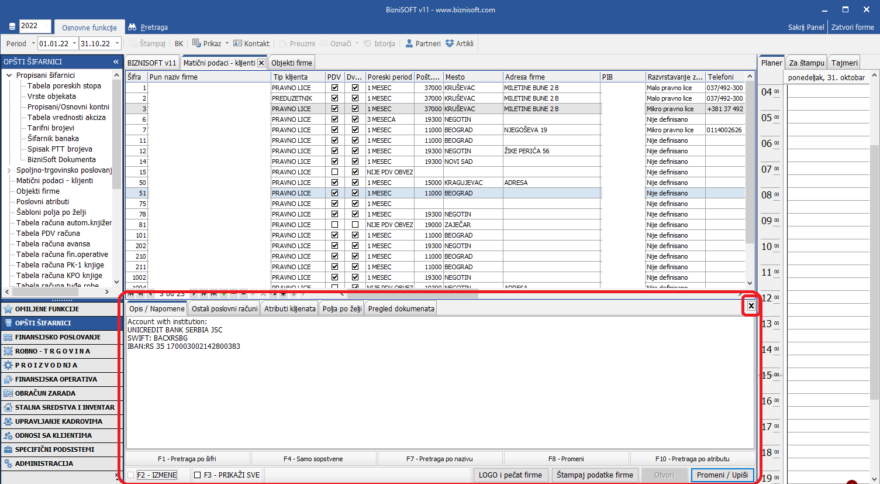The width and height of the screenshot is (880, 484).
Task: Check the F3 - PRIKAŽI SVE box
Action: pyautogui.click(x=198, y=474)
